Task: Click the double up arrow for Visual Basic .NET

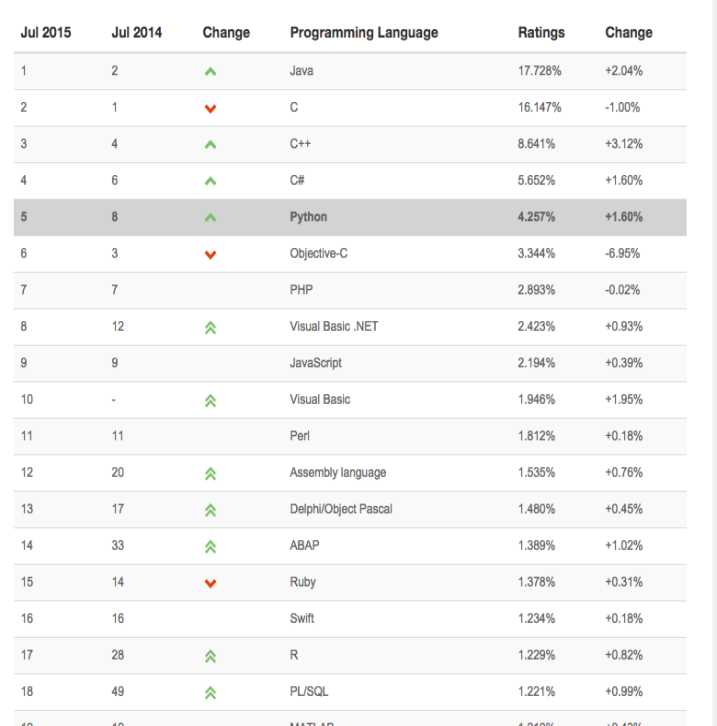Action: click(210, 327)
